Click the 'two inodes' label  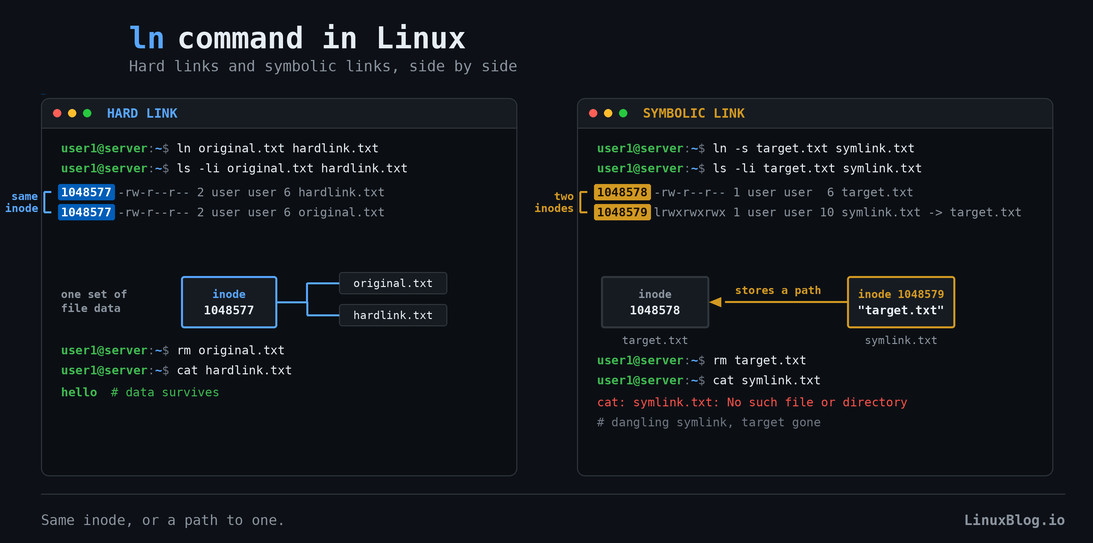click(554, 202)
